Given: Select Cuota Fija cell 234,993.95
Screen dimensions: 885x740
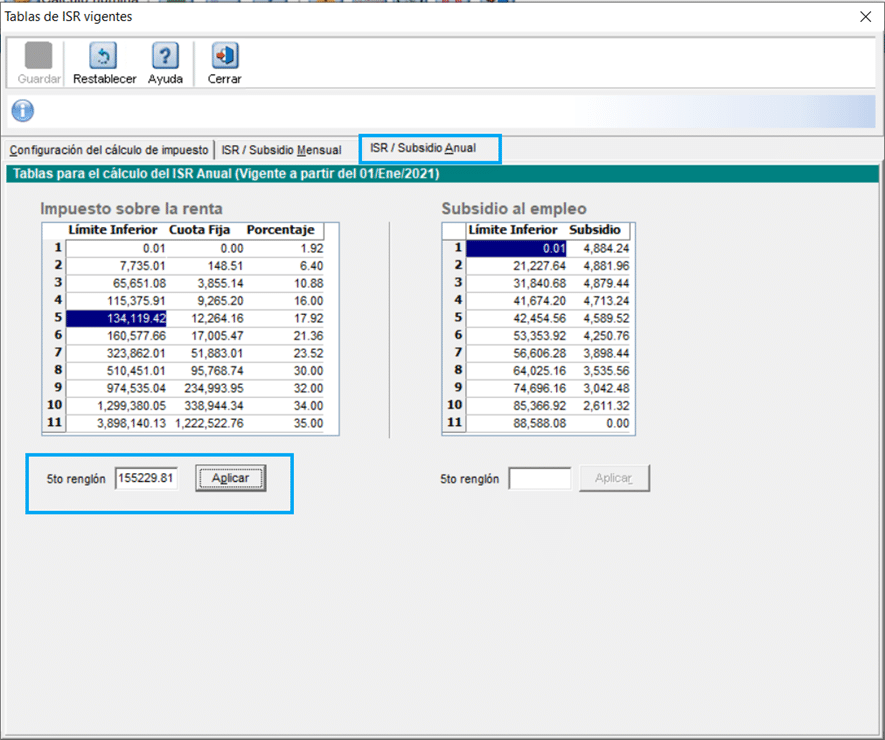Looking at the screenshot, I should pos(205,388).
